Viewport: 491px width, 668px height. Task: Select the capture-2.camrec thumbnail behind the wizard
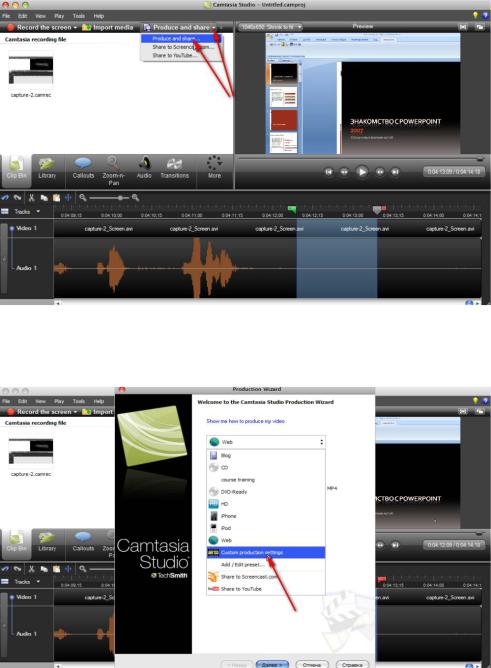point(31,452)
